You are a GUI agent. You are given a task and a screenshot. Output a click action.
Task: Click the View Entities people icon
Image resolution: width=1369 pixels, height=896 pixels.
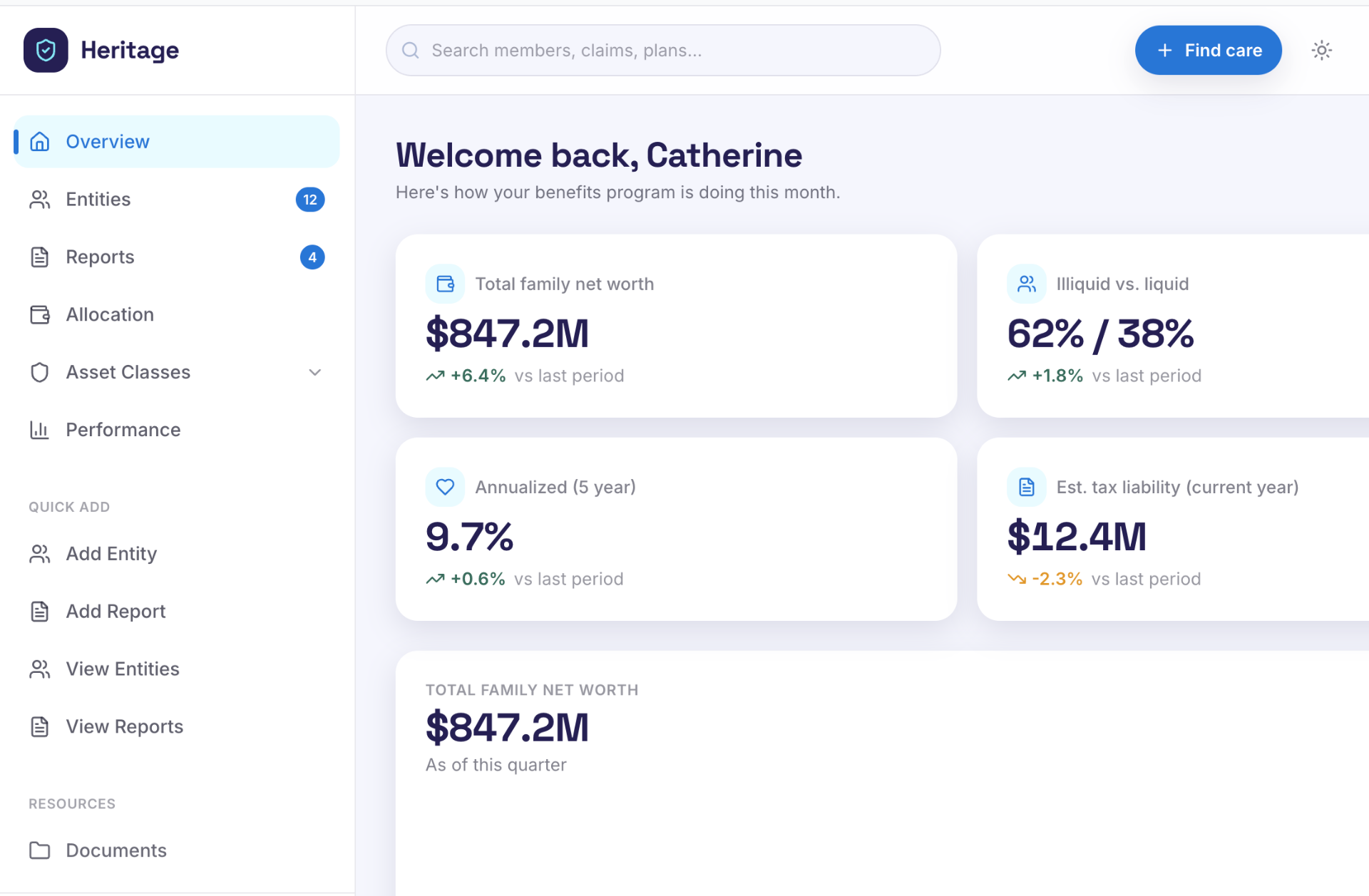click(40, 669)
